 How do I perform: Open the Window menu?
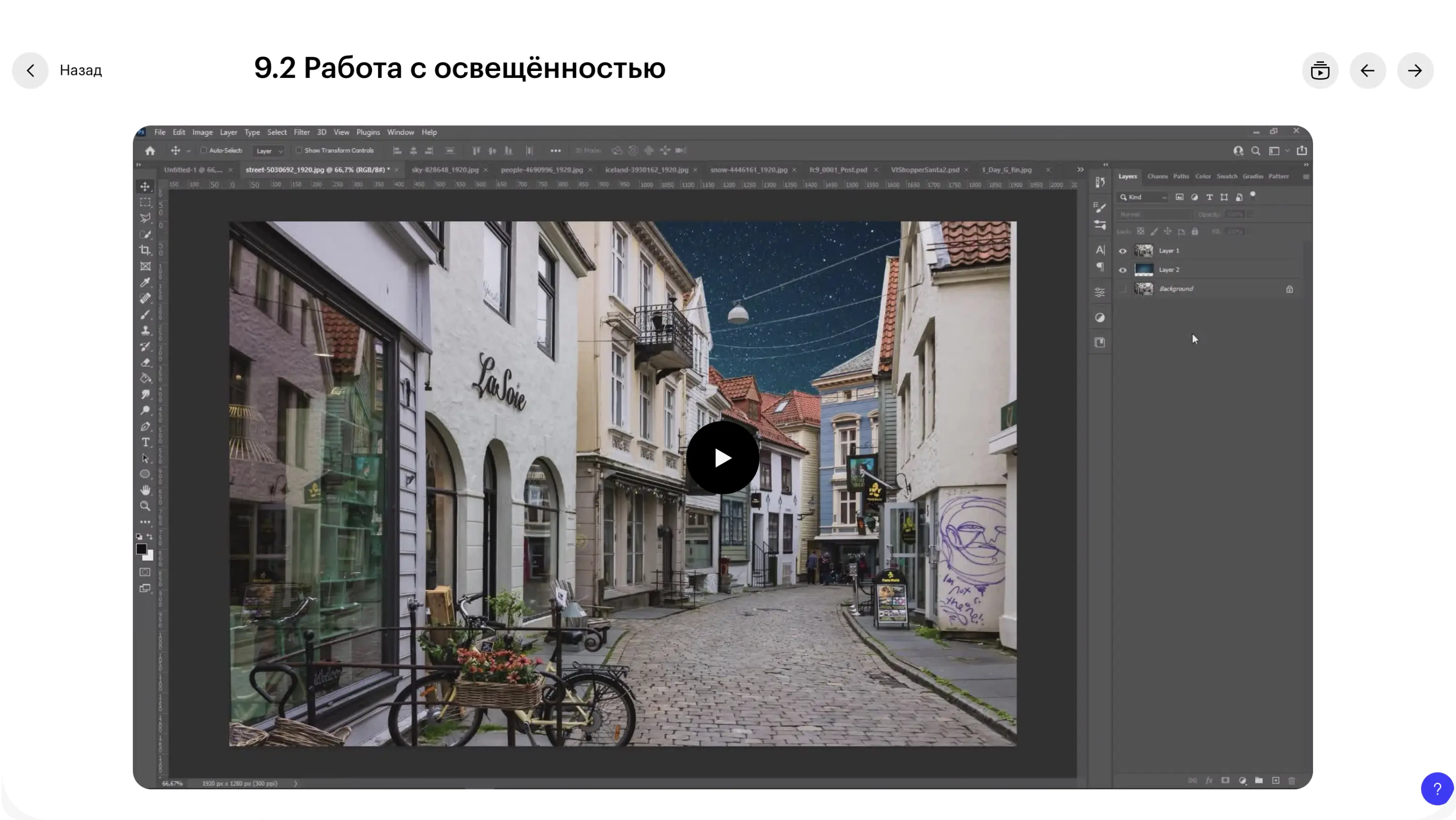pyautogui.click(x=400, y=132)
